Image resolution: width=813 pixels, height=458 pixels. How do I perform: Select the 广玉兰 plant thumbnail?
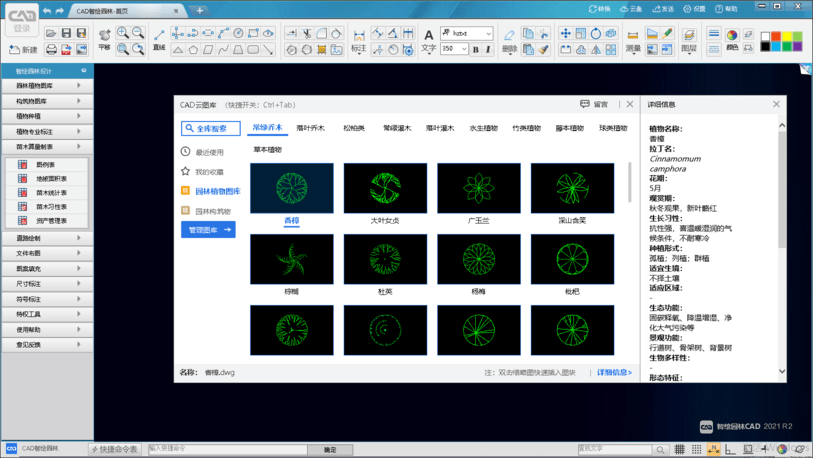click(x=478, y=186)
